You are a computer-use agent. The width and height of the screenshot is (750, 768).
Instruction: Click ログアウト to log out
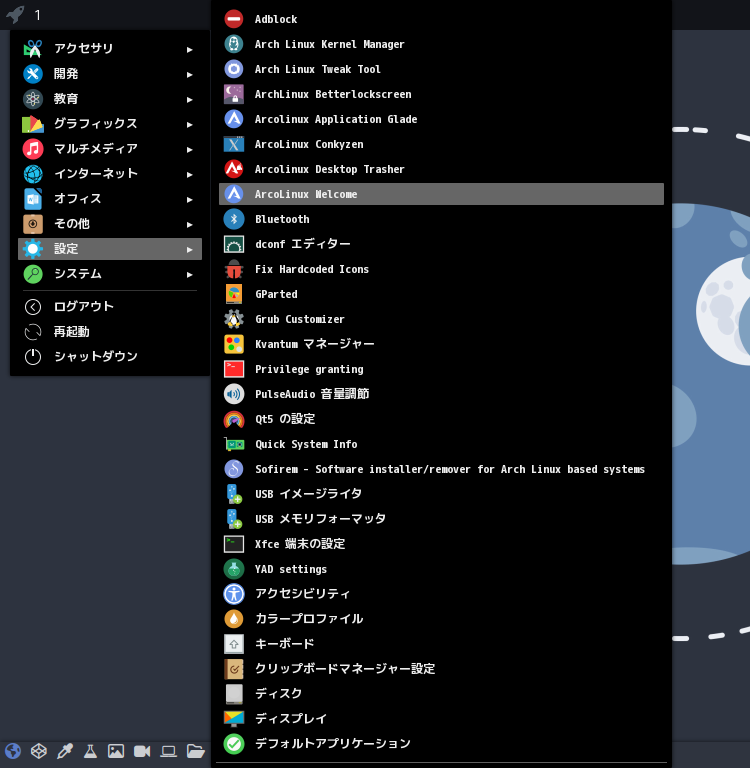(x=84, y=307)
